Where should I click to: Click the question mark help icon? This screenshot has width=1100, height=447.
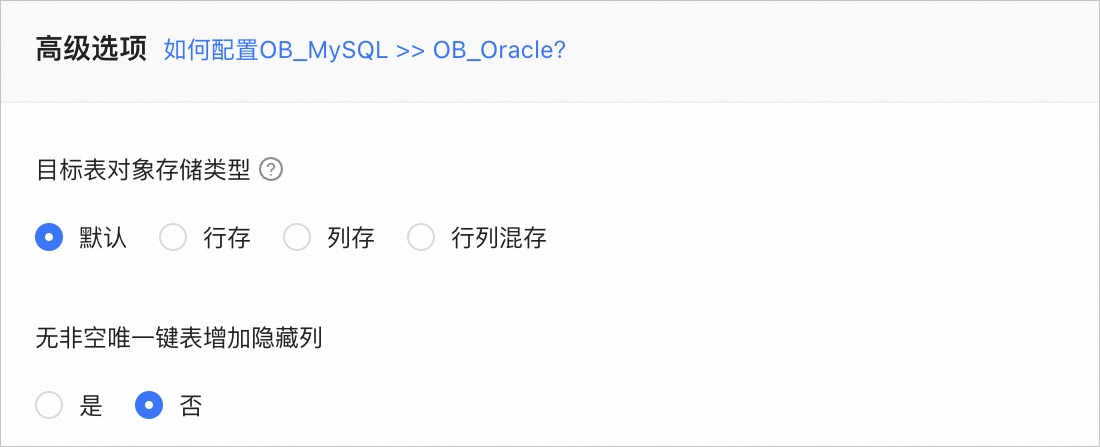270,170
